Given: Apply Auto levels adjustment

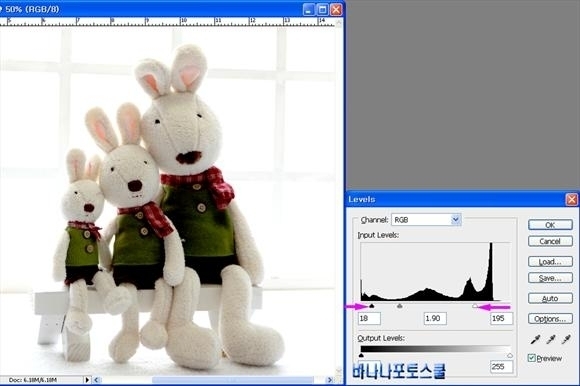Looking at the screenshot, I should 550,298.
